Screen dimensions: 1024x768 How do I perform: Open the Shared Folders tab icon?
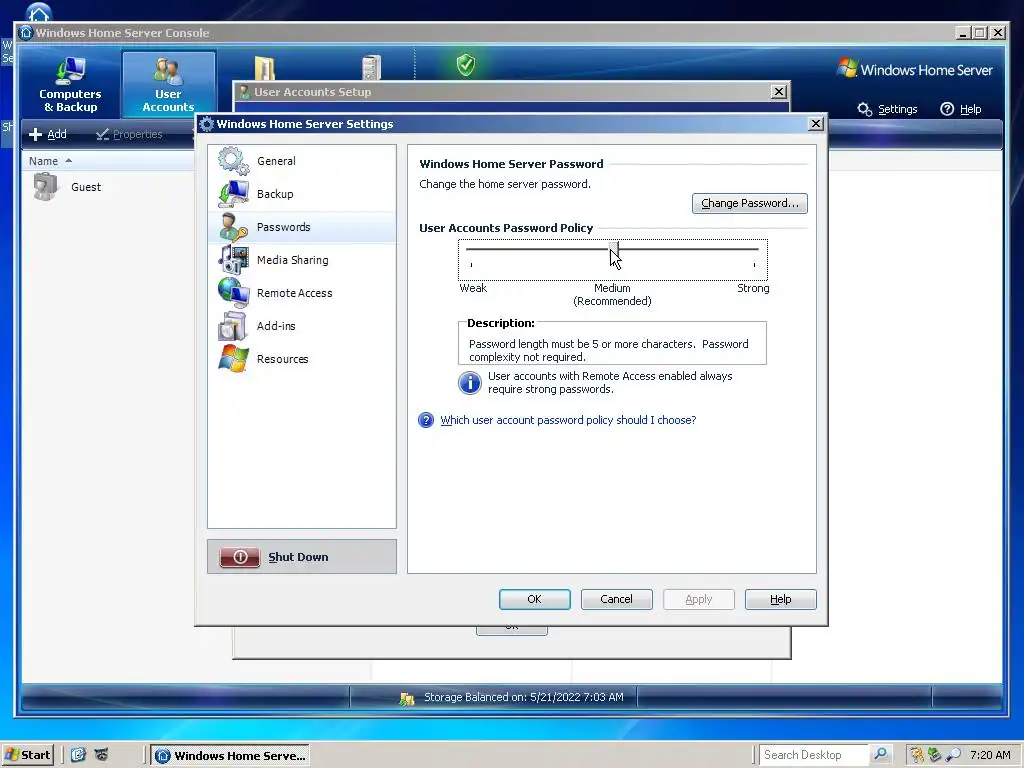click(264, 67)
